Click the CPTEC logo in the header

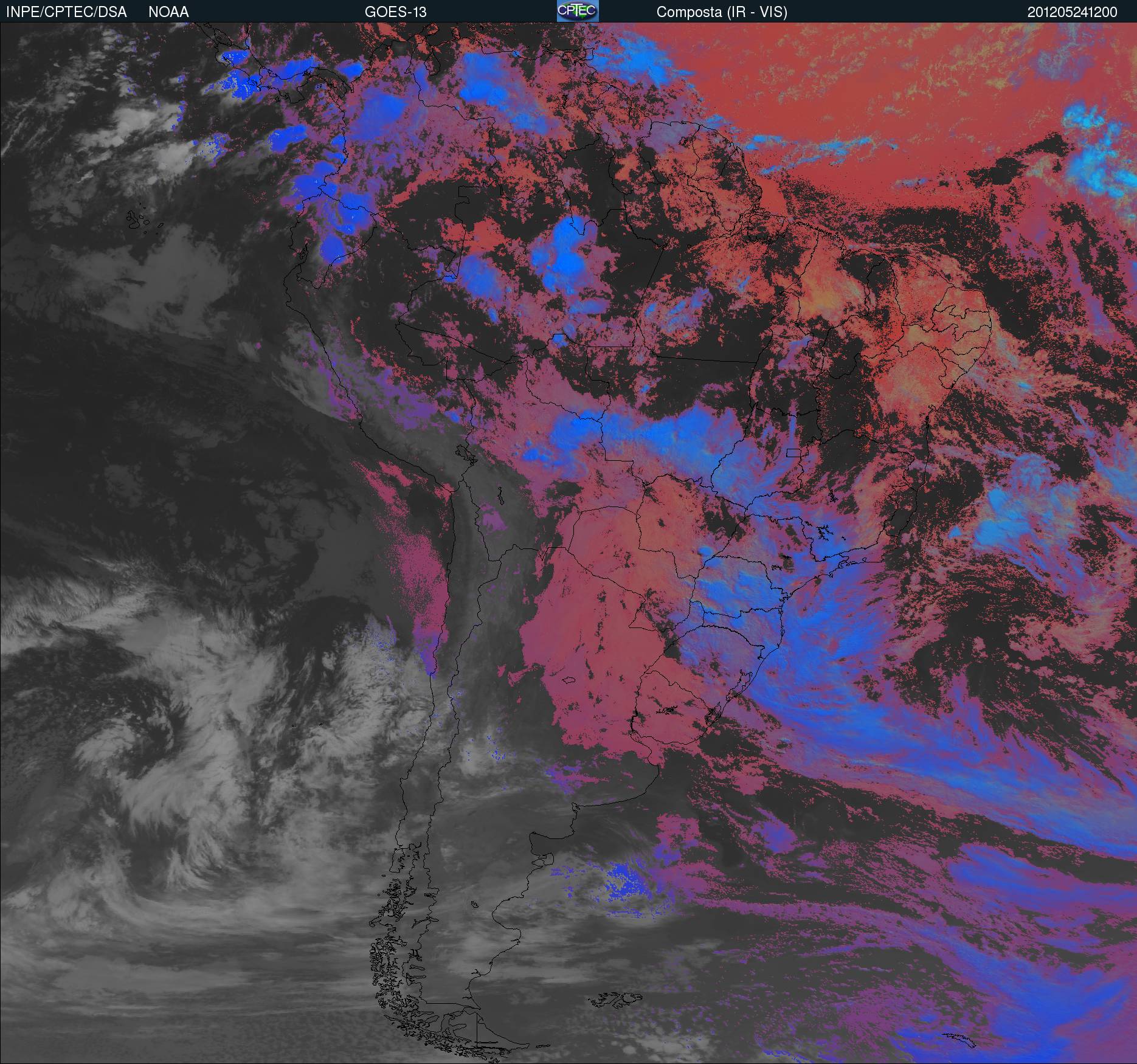point(578,11)
